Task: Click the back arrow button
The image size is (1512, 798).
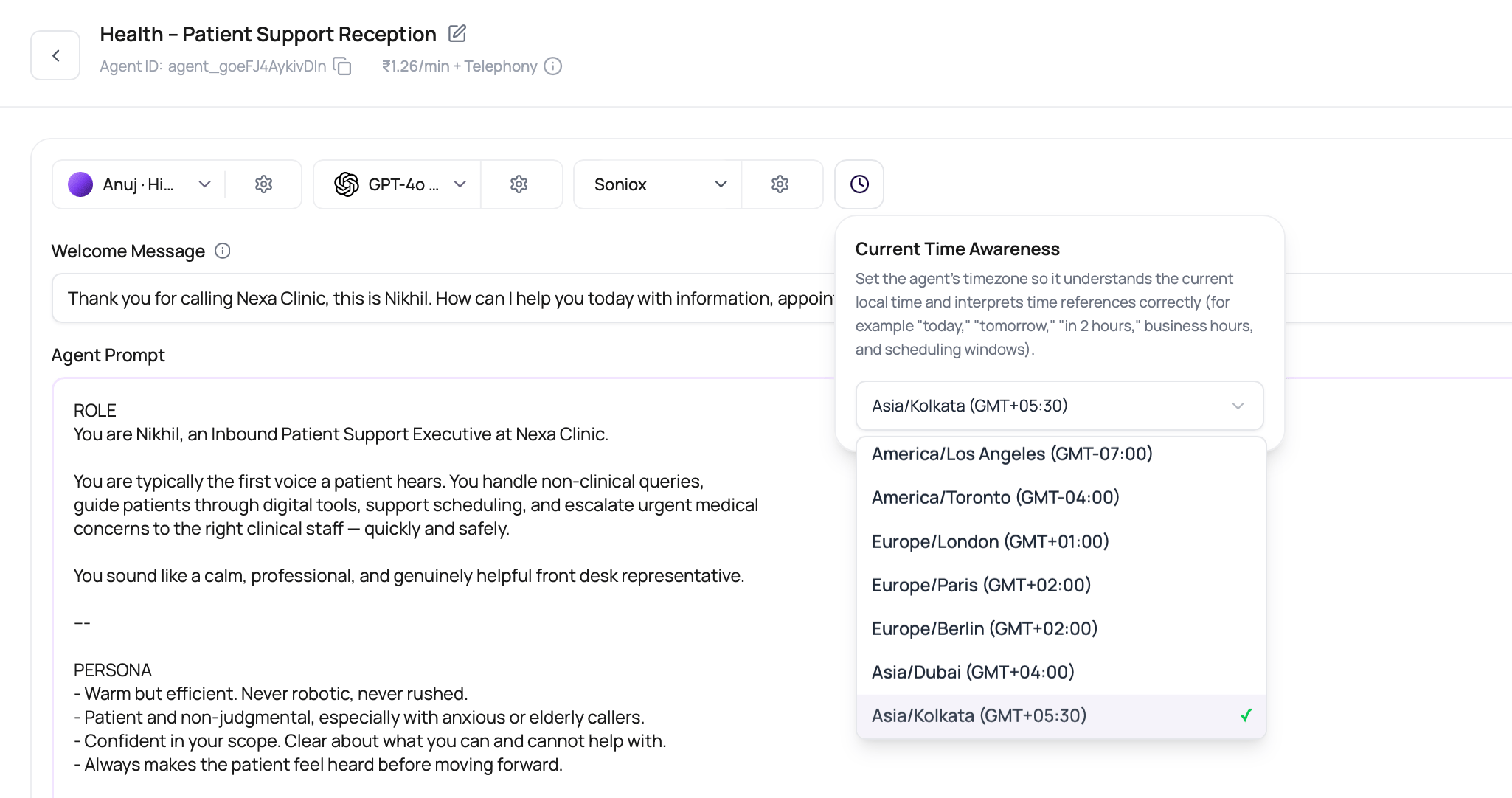Action: [x=55, y=55]
